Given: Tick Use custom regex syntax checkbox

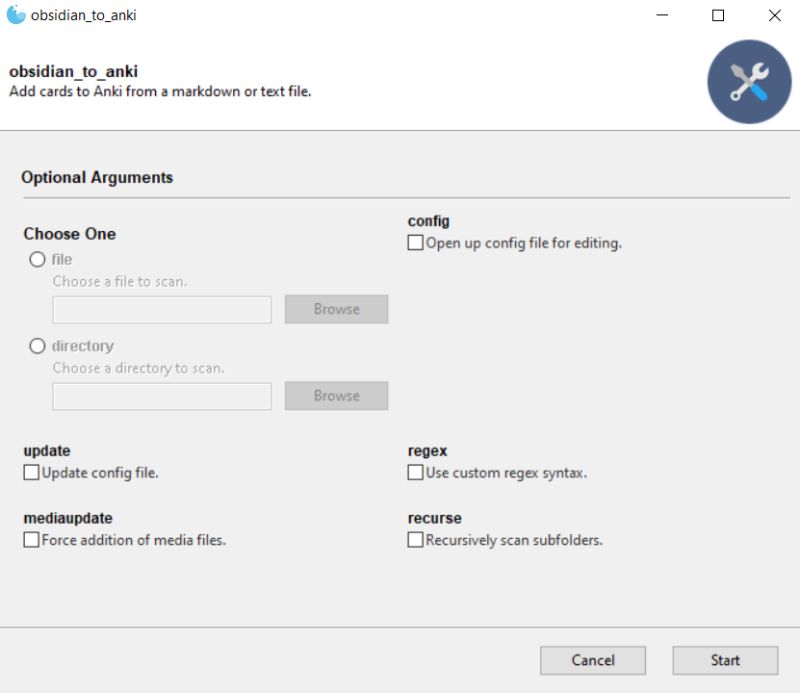Looking at the screenshot, I should (415, 472).
